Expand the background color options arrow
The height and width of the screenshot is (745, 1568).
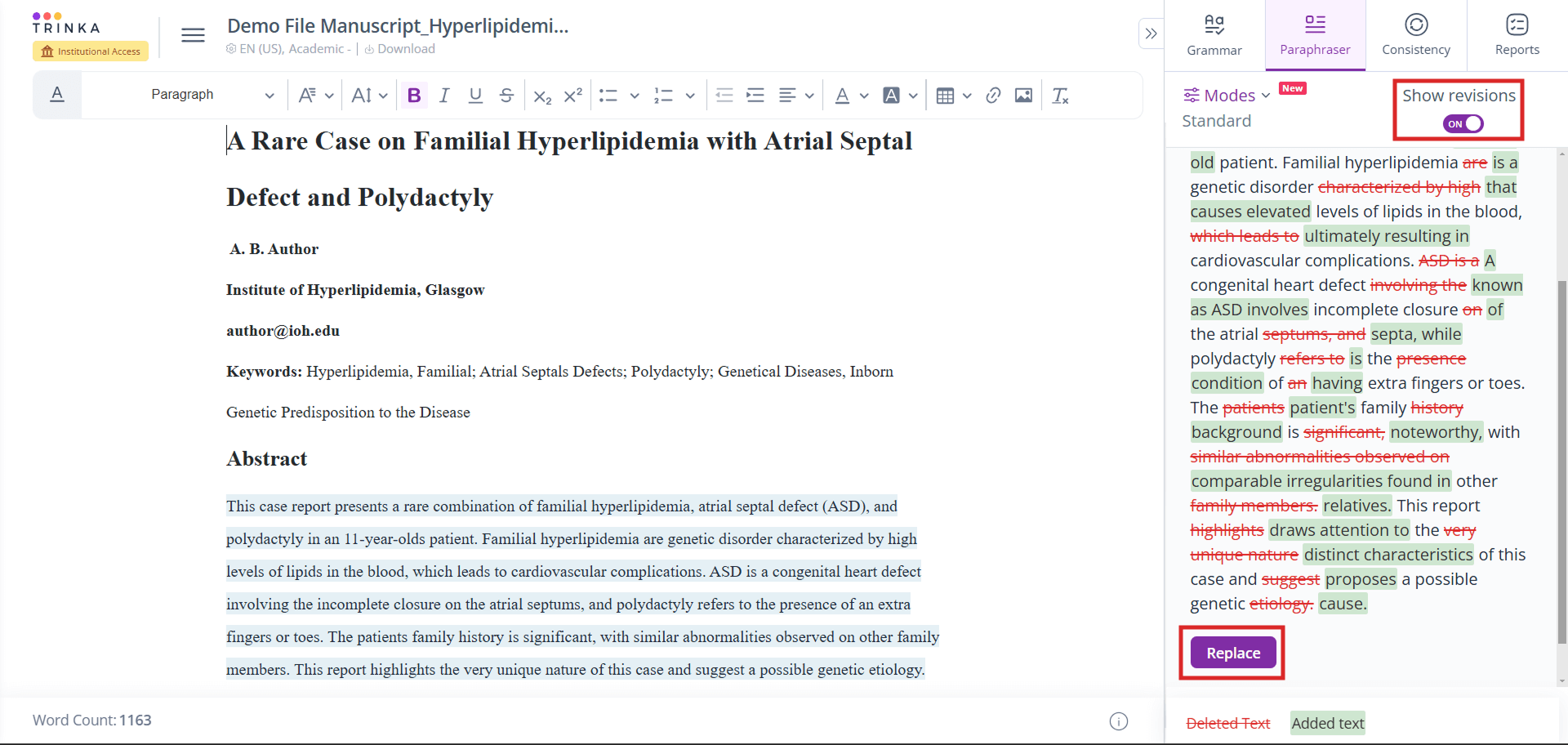click(913, 96)
